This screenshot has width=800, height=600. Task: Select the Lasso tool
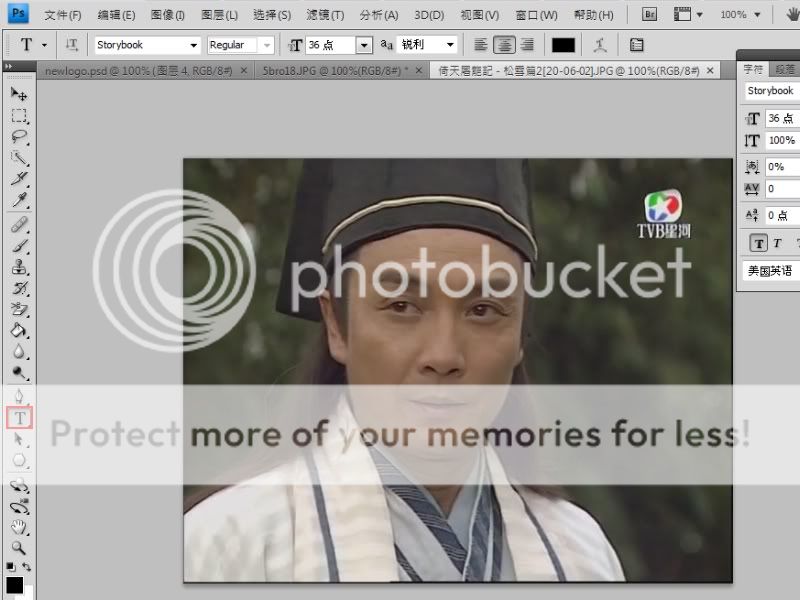19,137
